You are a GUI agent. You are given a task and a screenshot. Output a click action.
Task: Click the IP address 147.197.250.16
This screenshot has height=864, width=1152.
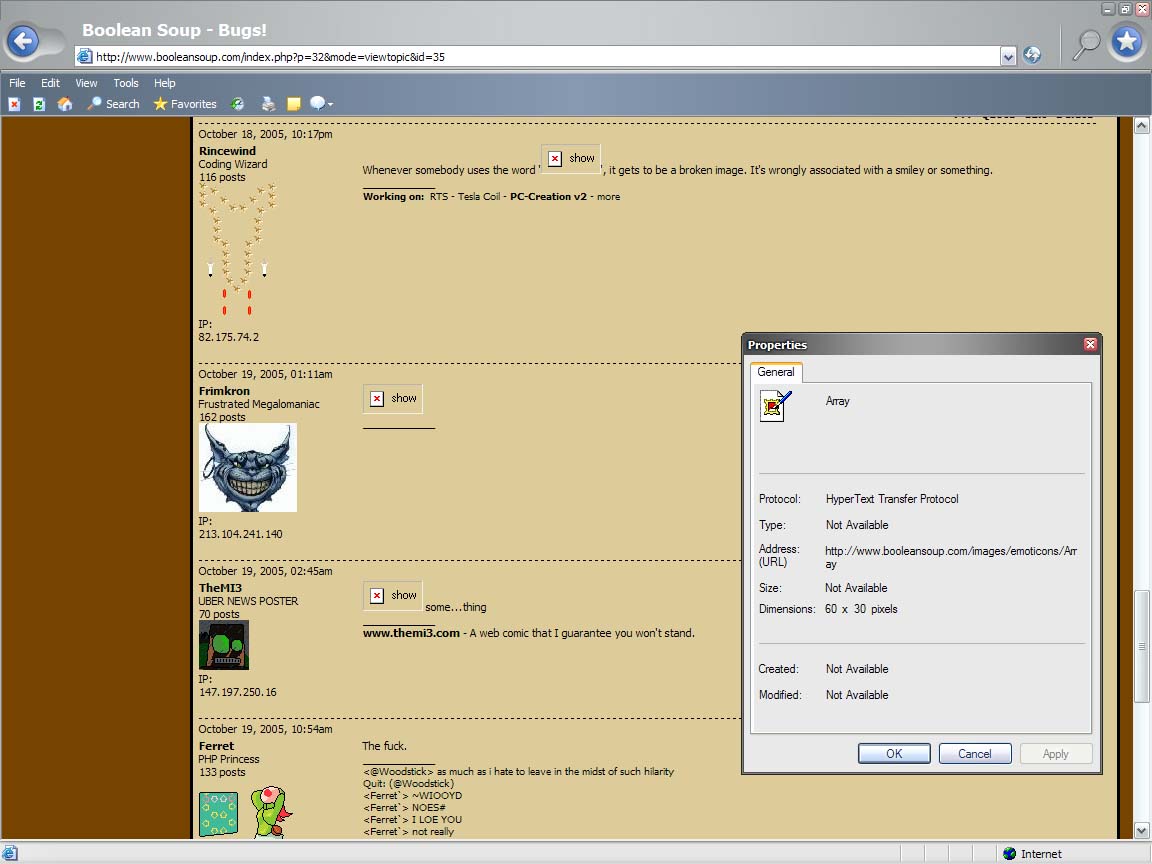point(237,692)
